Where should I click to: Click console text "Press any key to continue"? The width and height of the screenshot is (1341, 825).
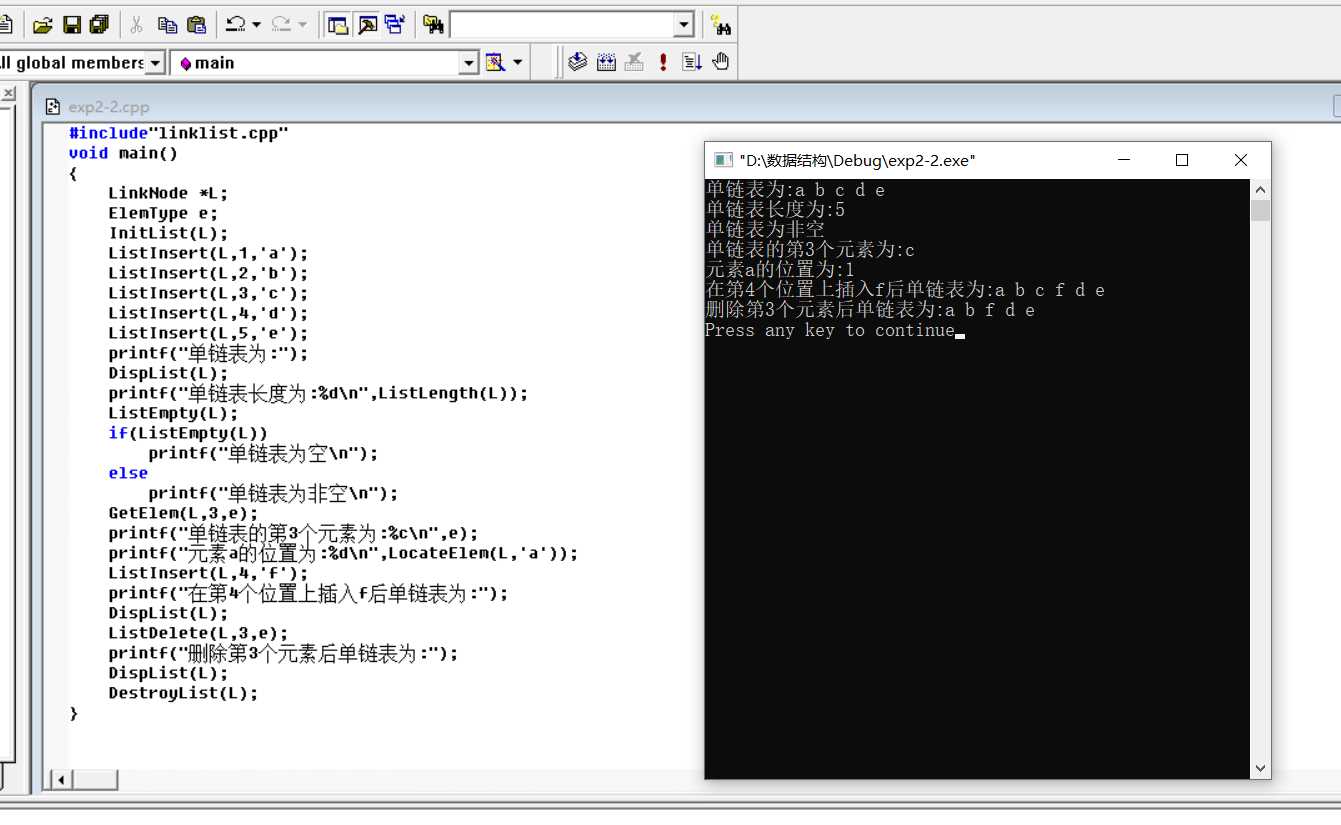830,330
